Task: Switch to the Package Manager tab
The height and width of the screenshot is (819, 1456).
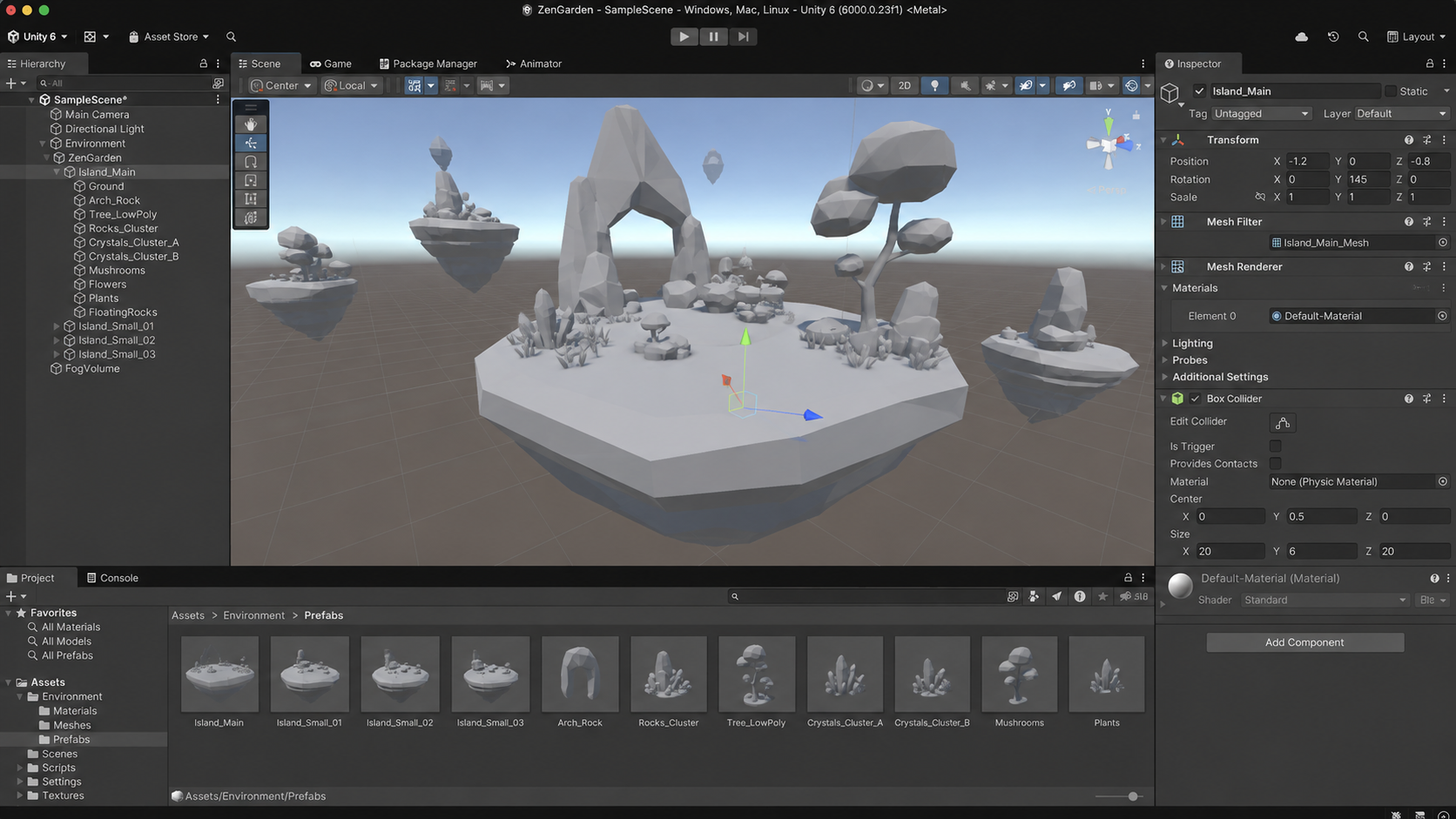Action: (428, 64)
